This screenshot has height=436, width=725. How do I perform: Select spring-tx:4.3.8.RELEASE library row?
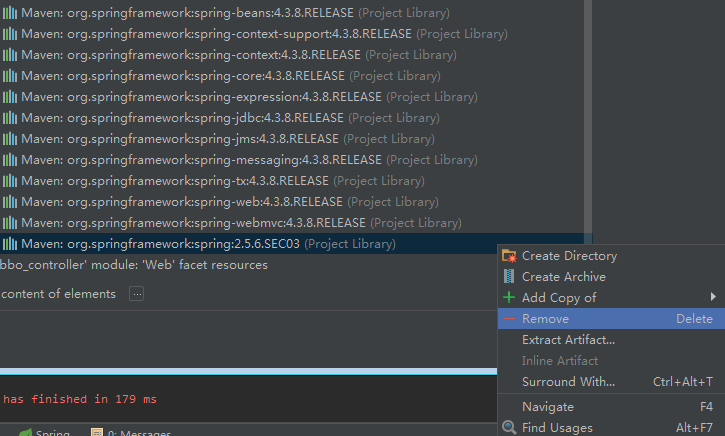pos(292,181)
